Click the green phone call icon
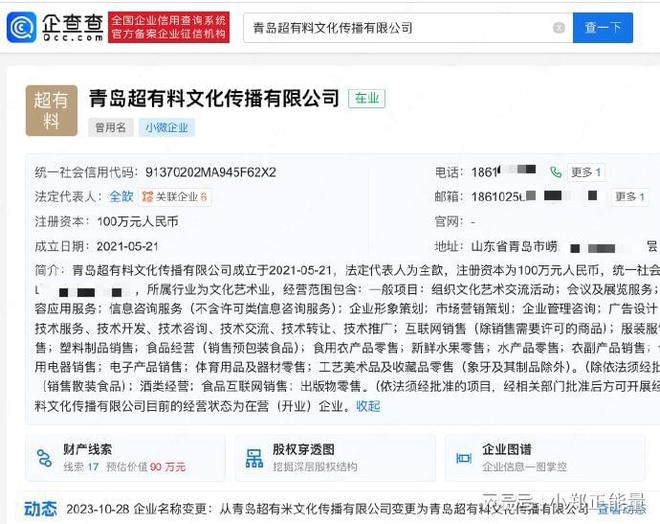 click(x=556, y=172)
